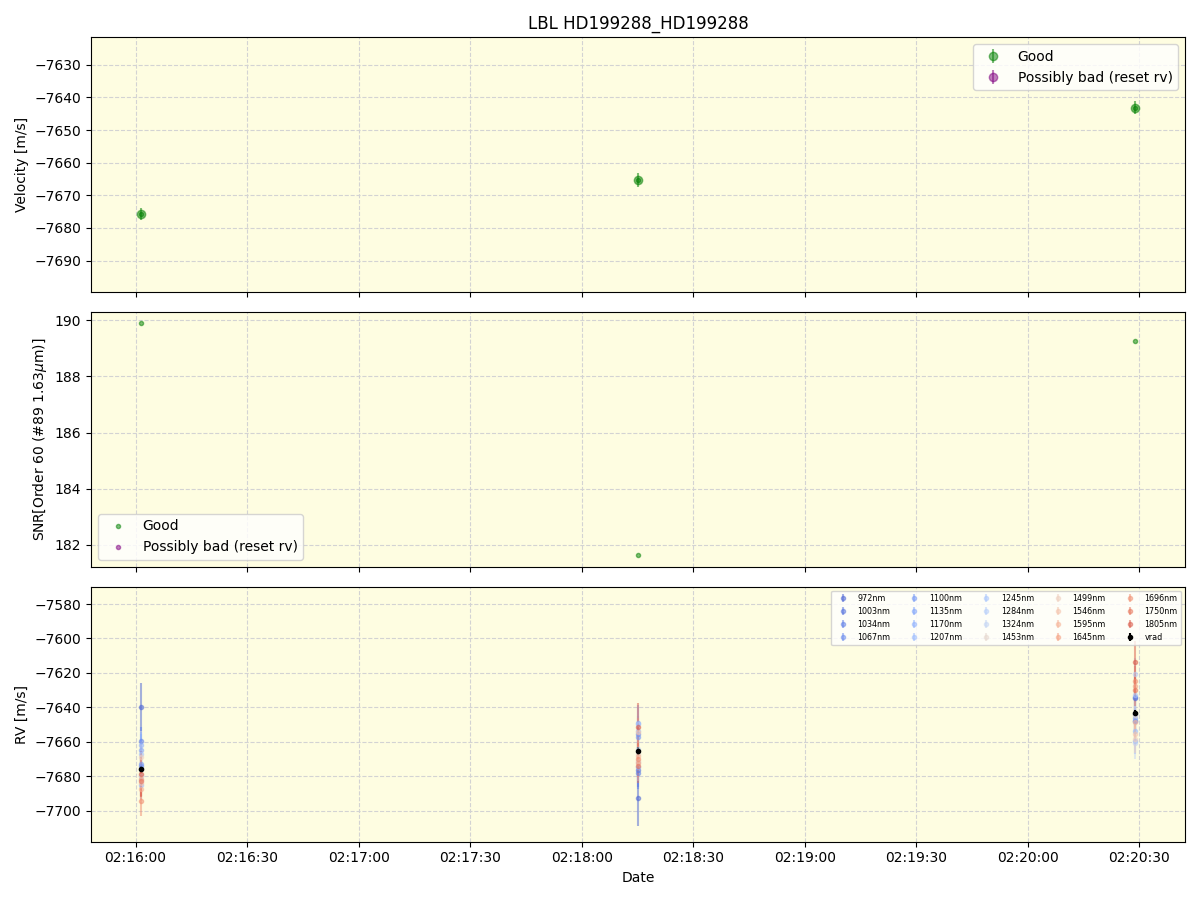Select the last velocity data point near -7643 m/s

1135,108
